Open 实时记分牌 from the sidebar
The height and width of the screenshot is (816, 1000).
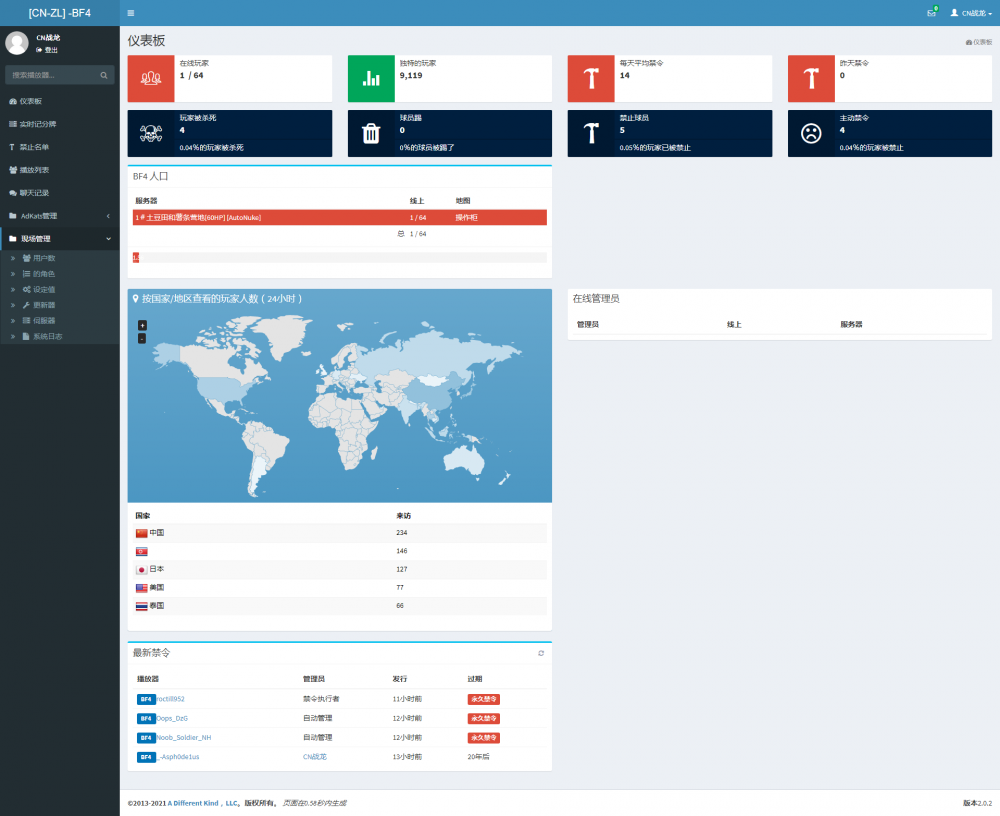click(x=38, y=124)
